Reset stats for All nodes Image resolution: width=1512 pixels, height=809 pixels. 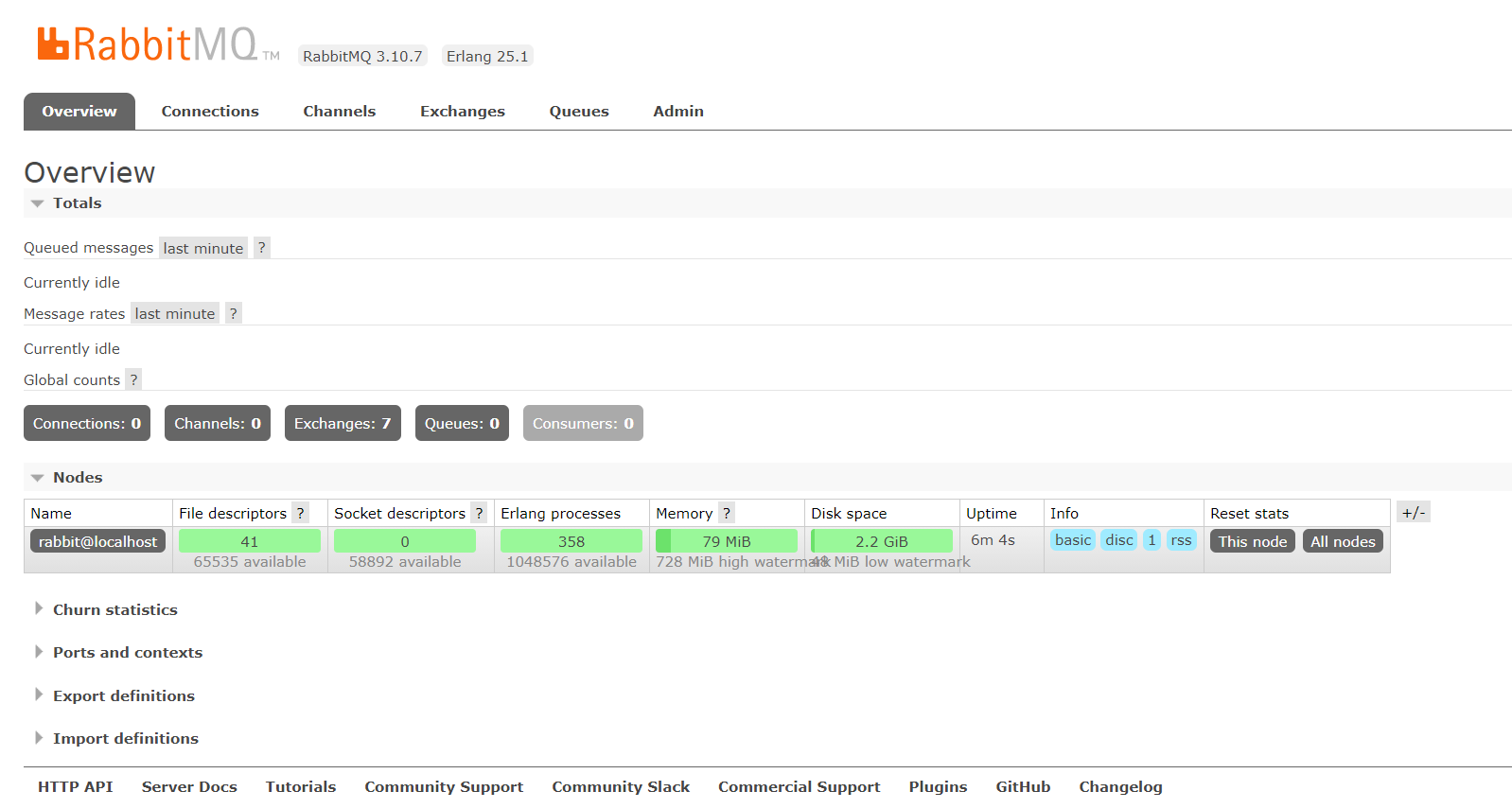1343,541
